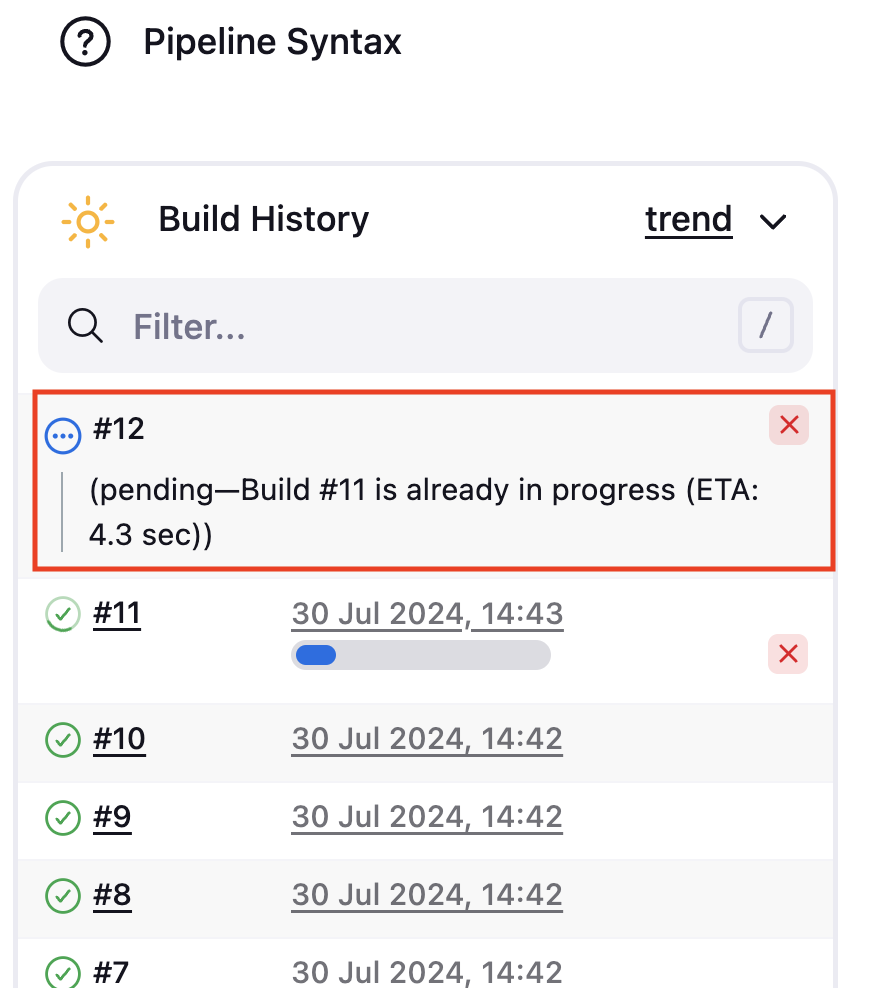Click the green success icon for build #8
The image size is (896, 988).
point(63,896)
